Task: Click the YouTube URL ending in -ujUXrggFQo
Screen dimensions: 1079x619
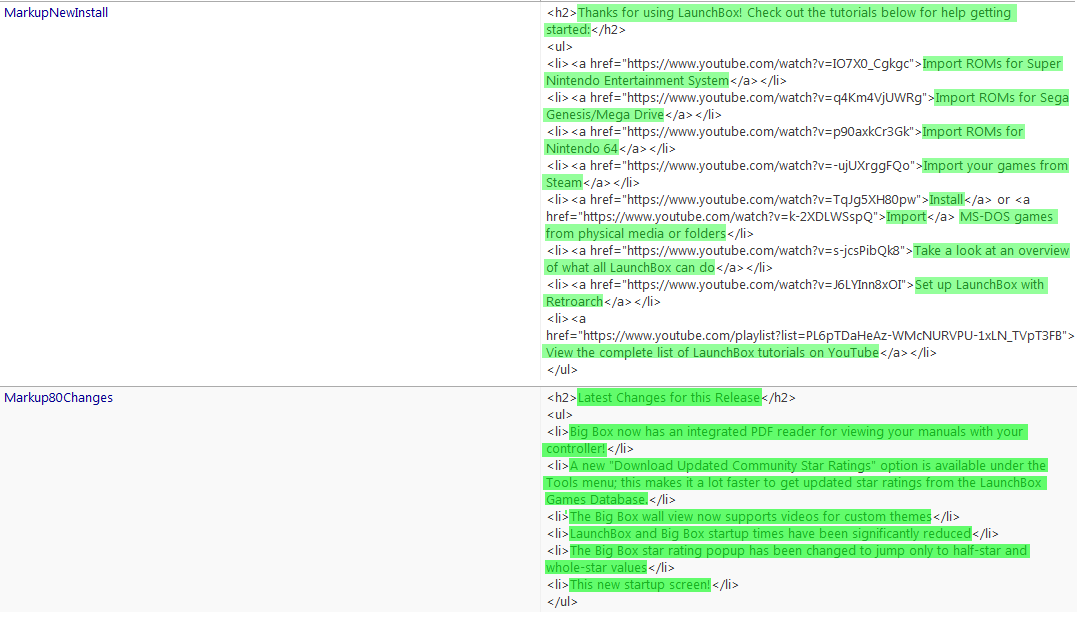Action: click(771, 166)
